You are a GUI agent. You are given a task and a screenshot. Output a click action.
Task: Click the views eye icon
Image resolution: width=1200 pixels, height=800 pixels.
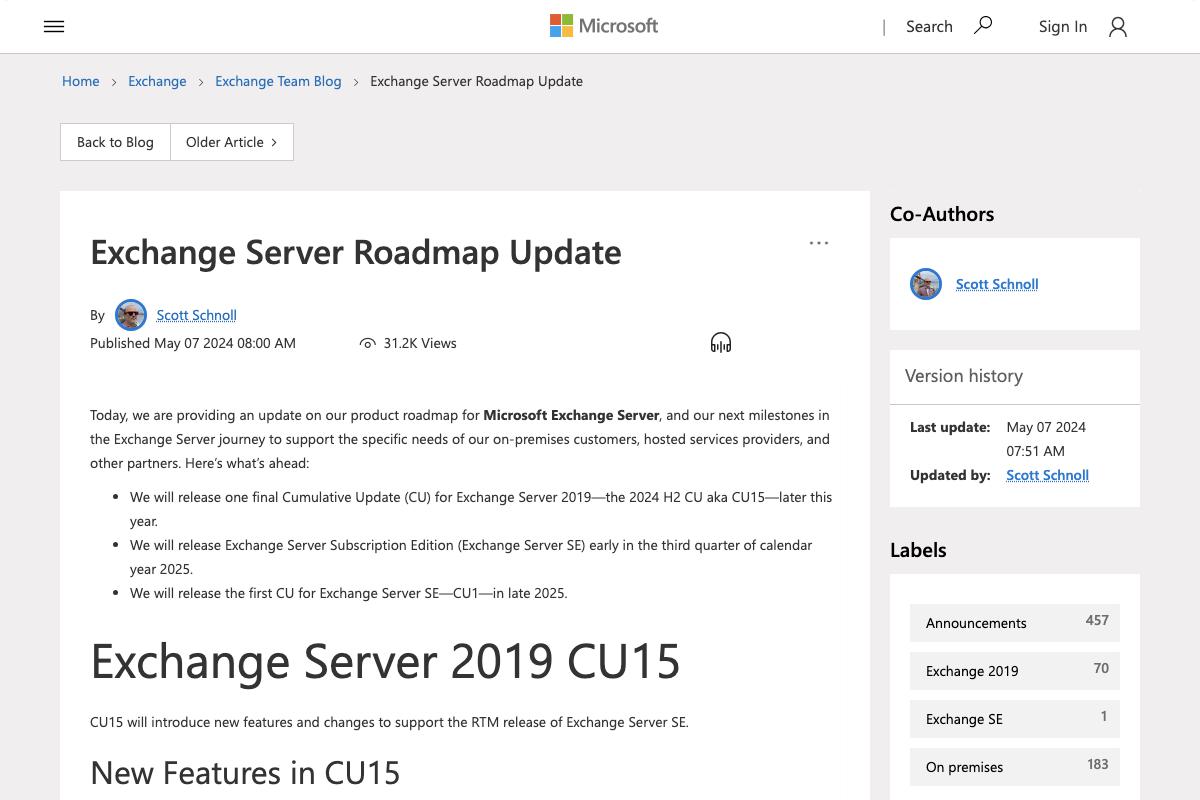367,343
